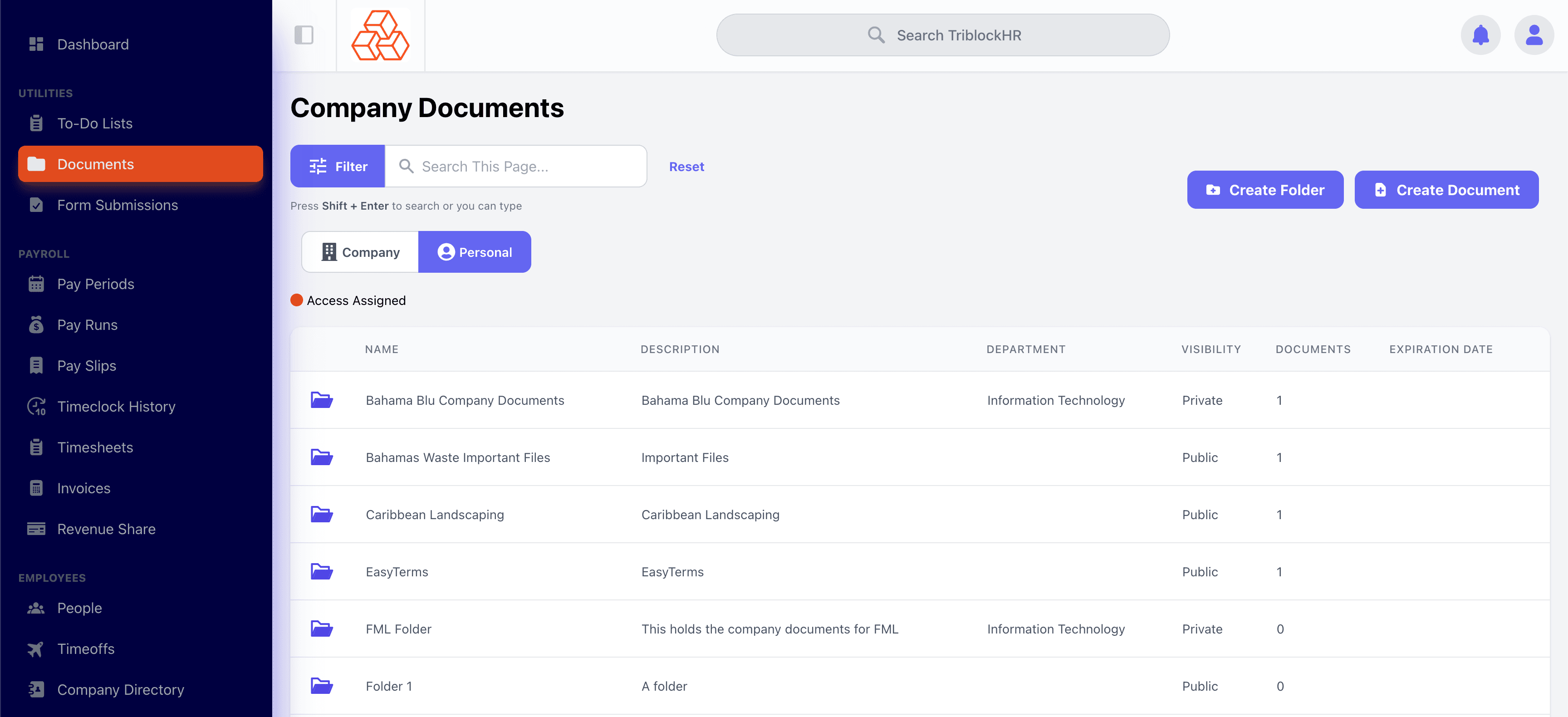The height and width of the screenshot is (717, 1568).
Task: Open the Filter options
Action: [x=338, y=166]
